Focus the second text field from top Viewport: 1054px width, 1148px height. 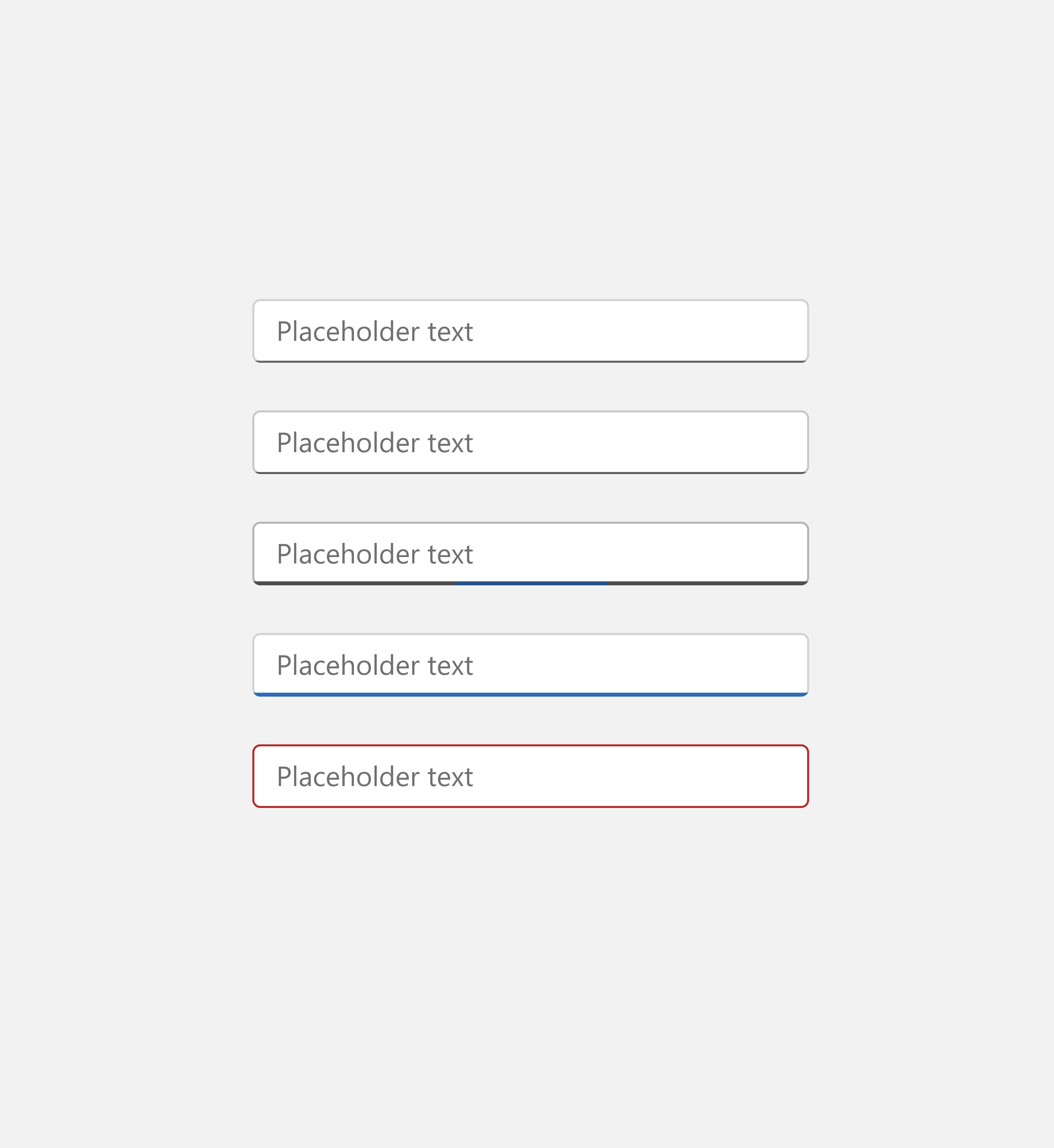(530, 443)
